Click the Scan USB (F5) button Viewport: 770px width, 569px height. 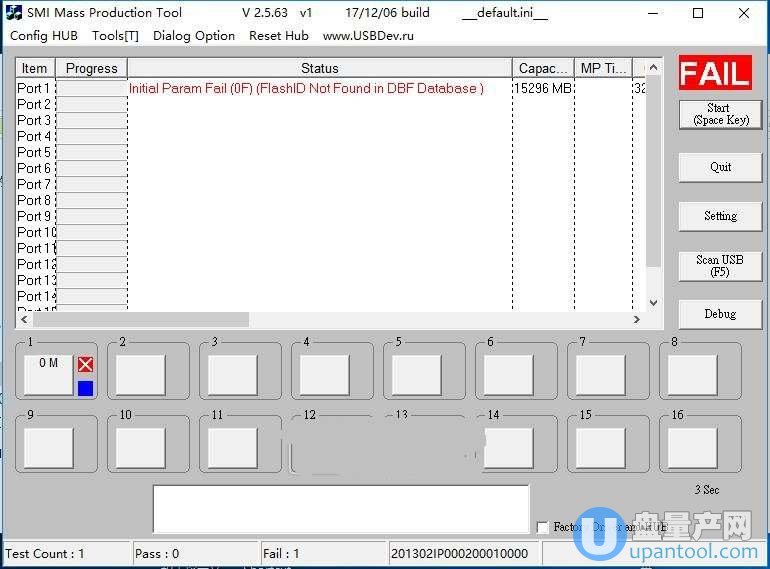pos(720,265)
